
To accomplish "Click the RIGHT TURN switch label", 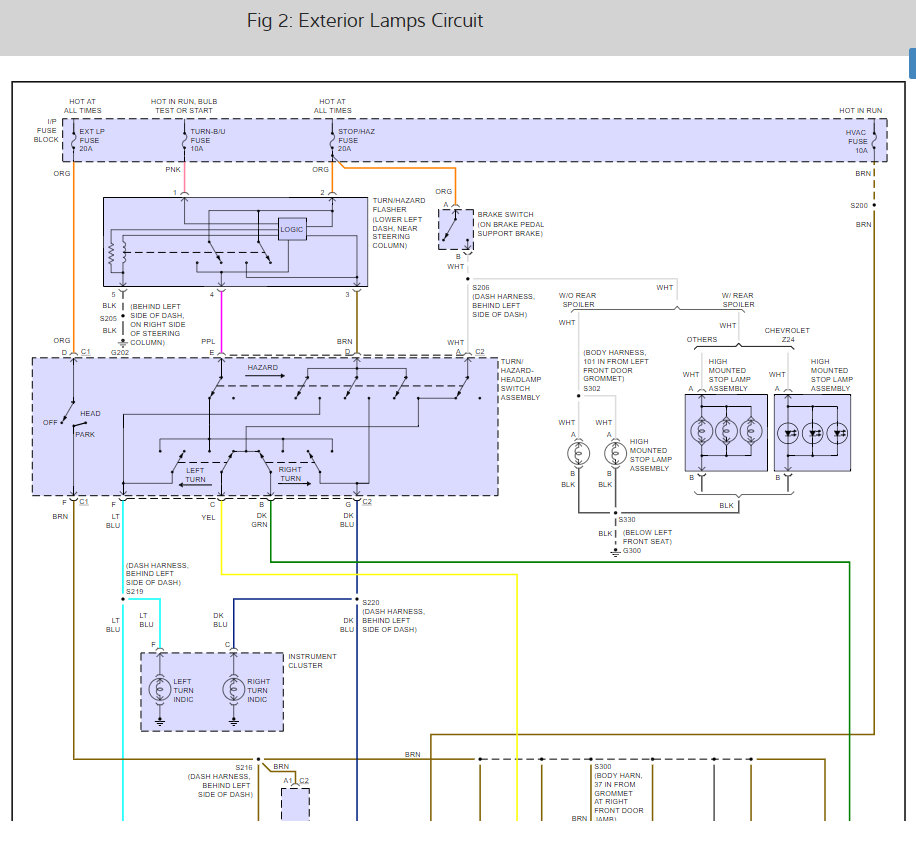I will point(289,474).
